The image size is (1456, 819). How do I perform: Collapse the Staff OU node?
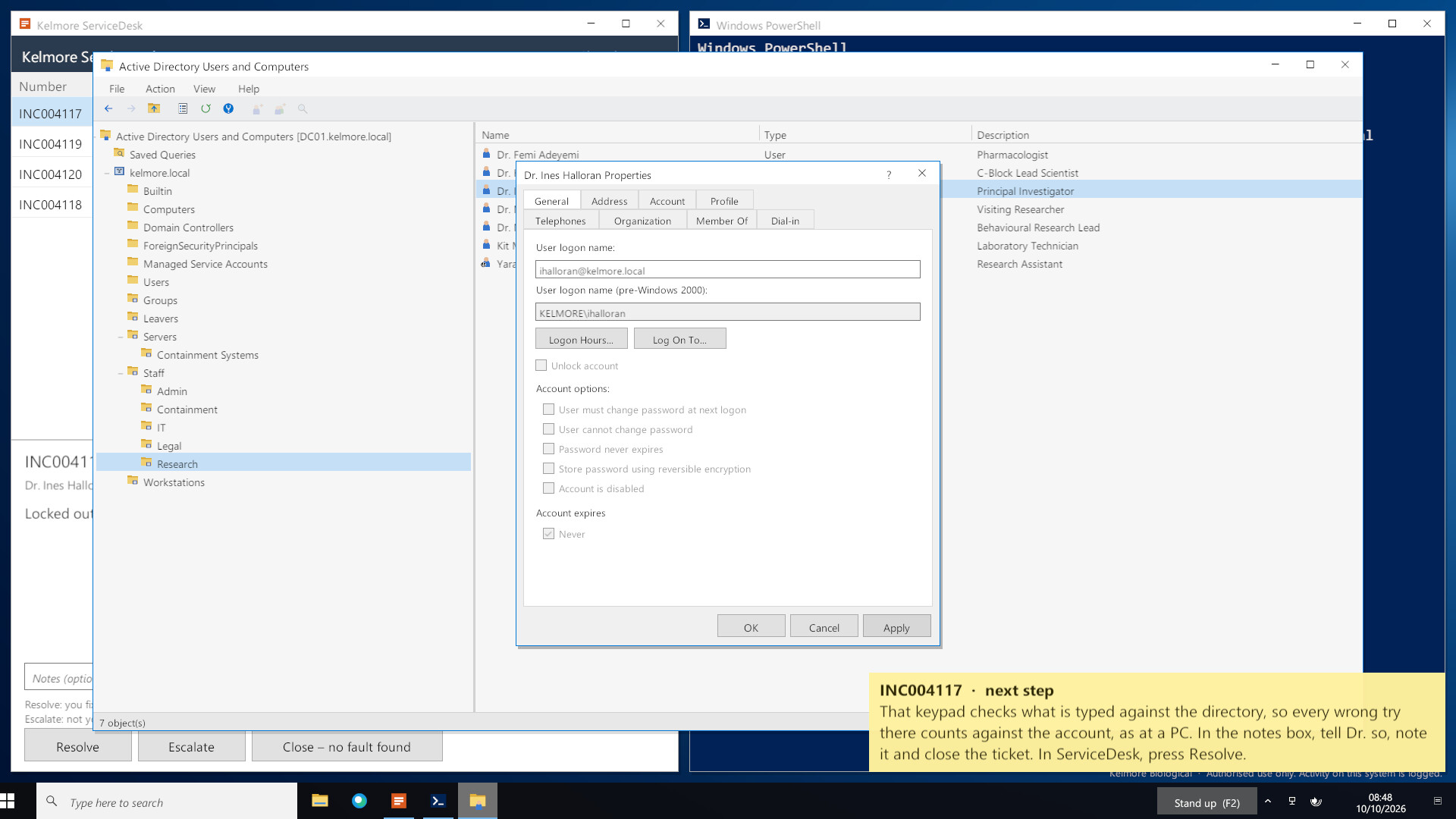pyautogui.click(x=121, y=373)
